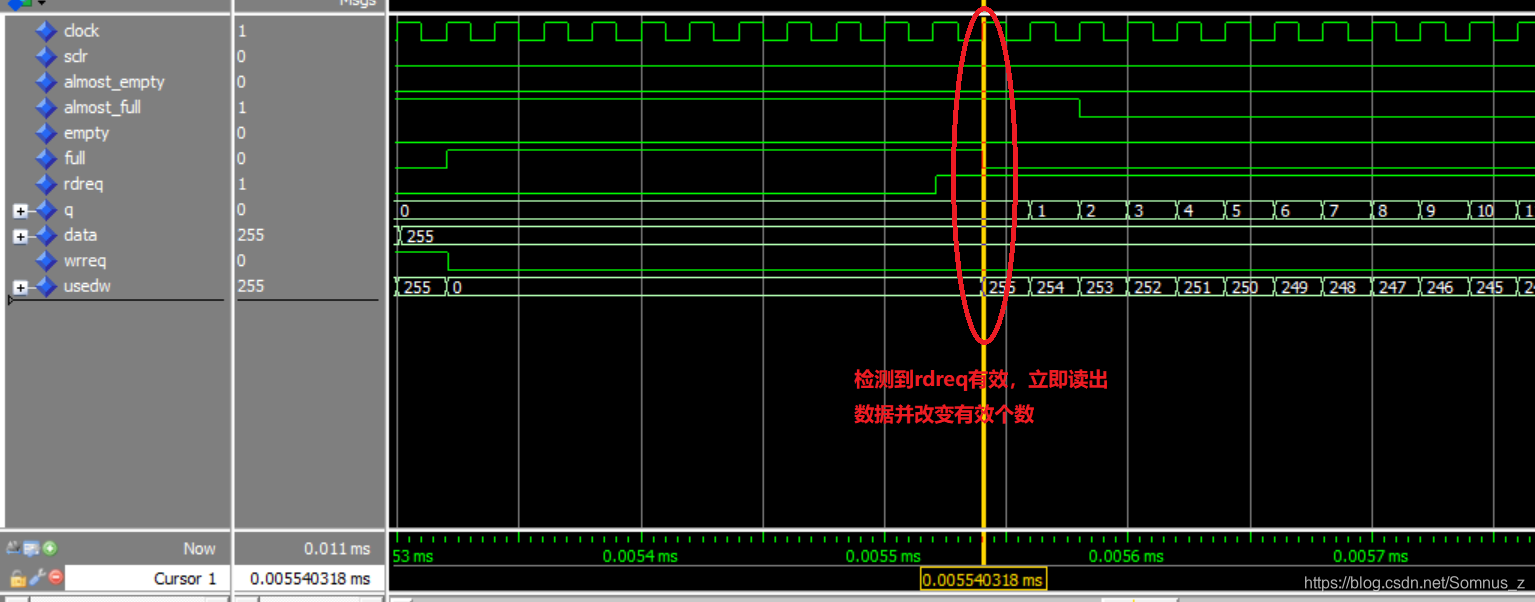This screenshot has width=1535, height=602.
Task: Toggle the lock on Cursor 1
Action: (17, 578)
